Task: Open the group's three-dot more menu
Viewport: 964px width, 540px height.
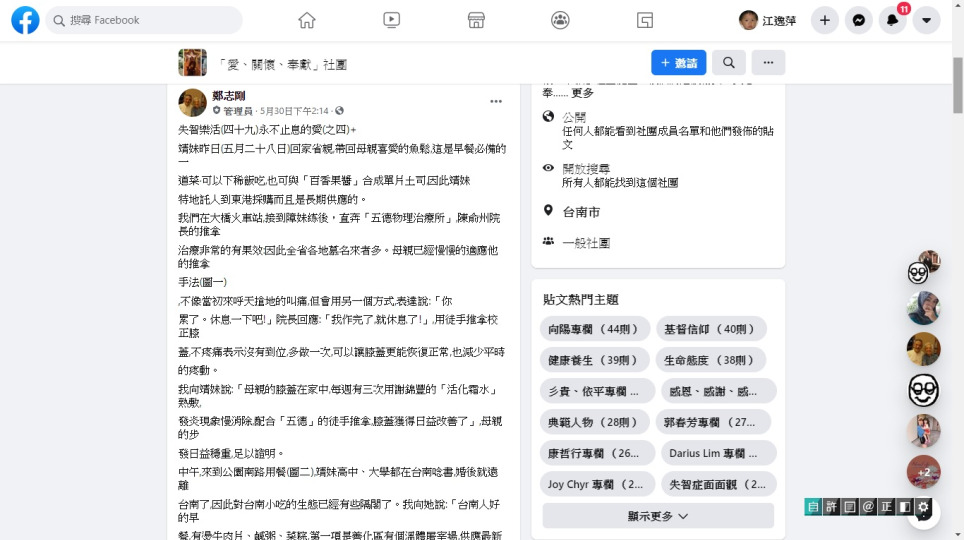Action: pyautogui.click(x=768, y=62)
